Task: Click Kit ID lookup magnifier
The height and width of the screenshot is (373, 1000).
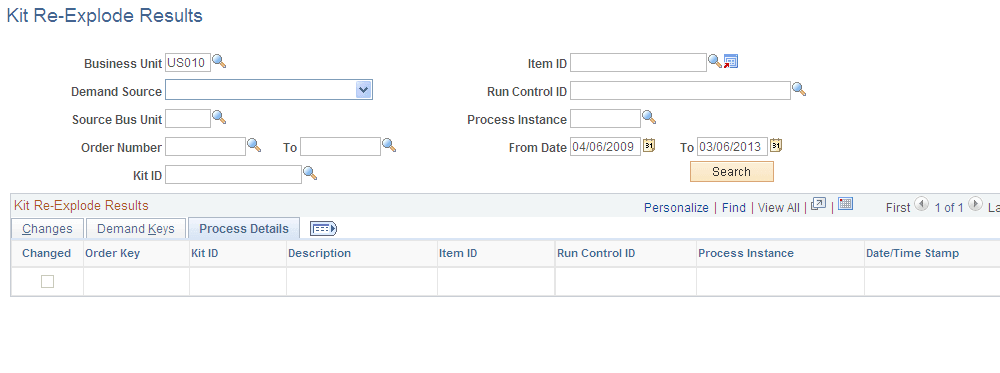Action: [x=310, y=173]
